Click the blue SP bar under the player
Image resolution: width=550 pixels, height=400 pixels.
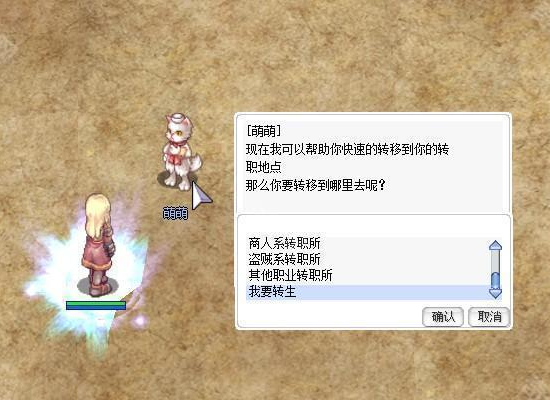click(x=96, y=307)
